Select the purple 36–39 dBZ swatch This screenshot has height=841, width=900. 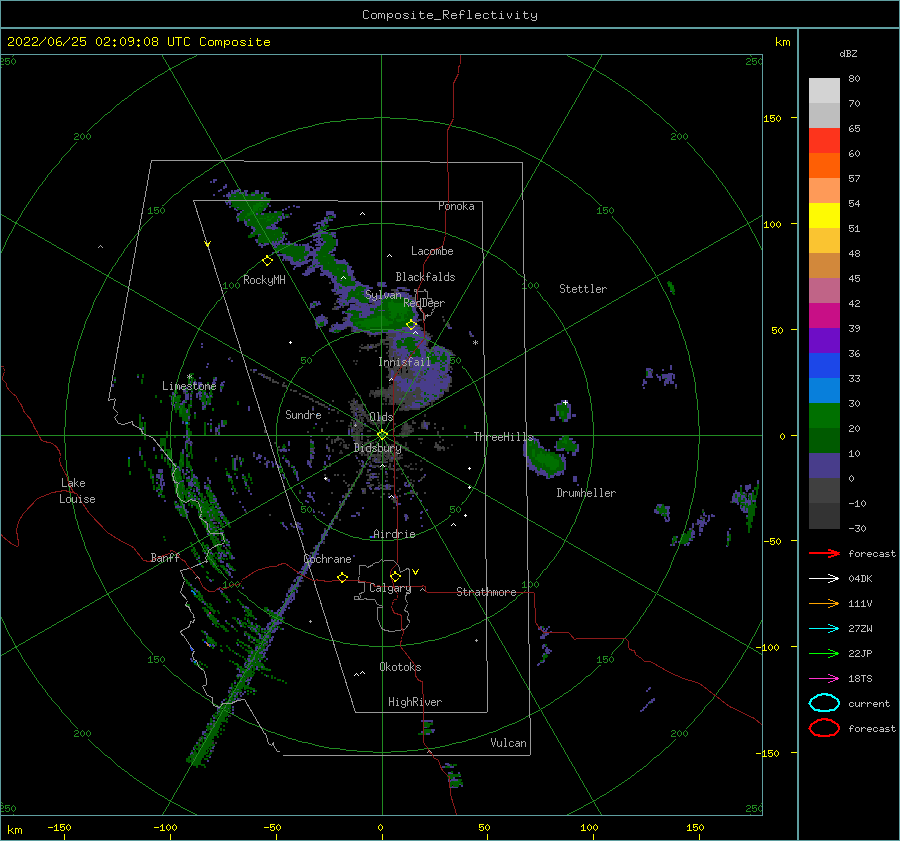click(824, 340)
